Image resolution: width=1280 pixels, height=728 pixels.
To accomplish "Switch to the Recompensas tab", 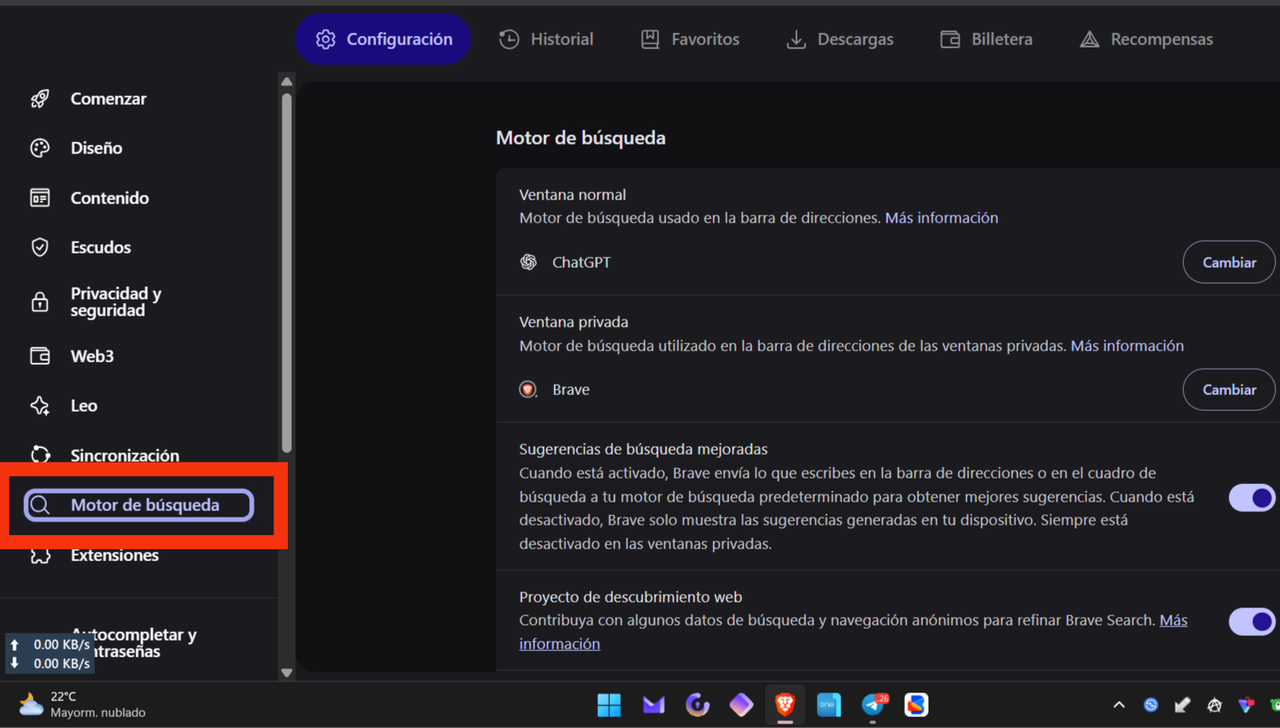I will pyautogui.click(x=1146, y=39).
